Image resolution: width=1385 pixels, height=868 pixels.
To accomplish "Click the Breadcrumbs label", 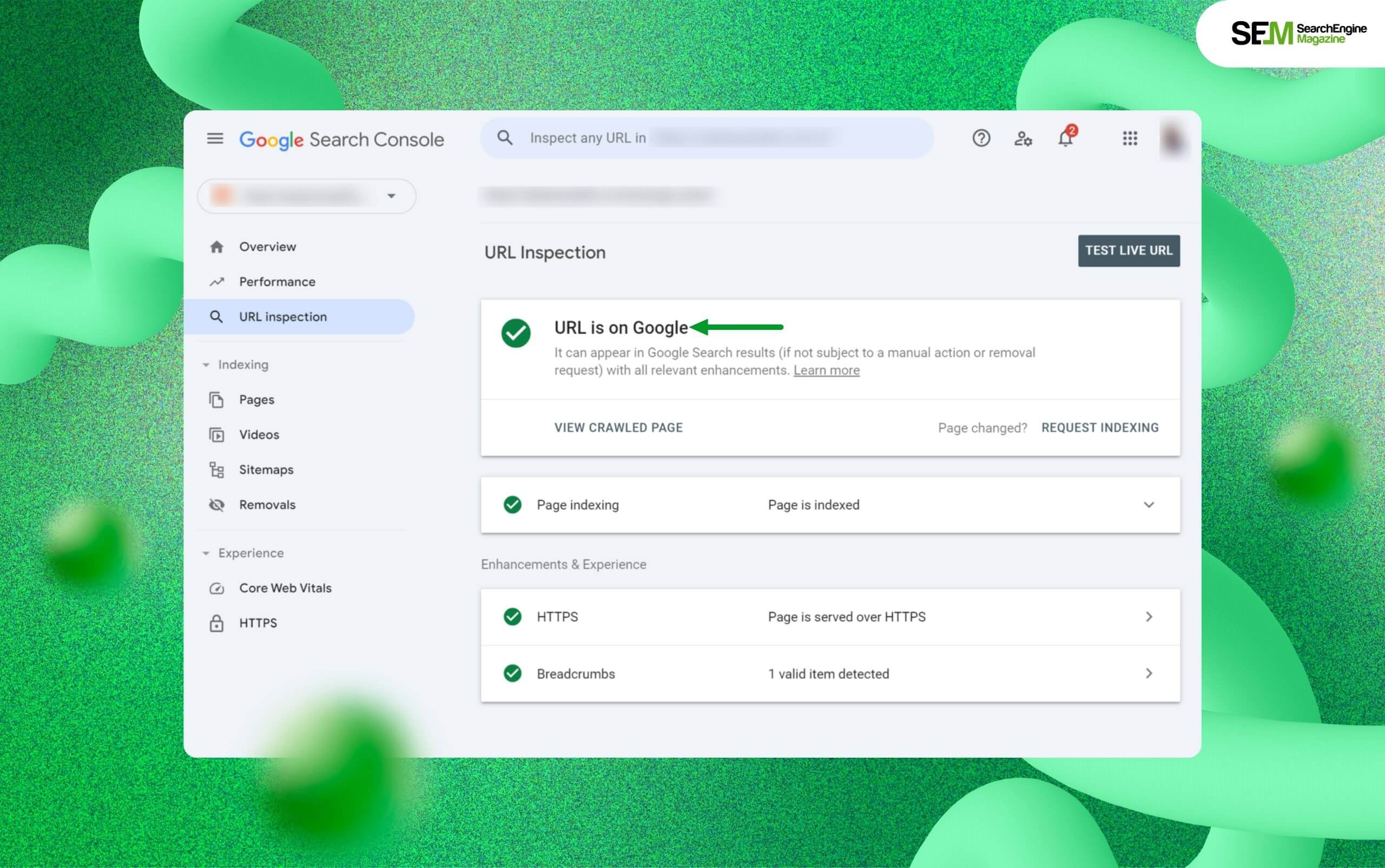I will (575, 674).
